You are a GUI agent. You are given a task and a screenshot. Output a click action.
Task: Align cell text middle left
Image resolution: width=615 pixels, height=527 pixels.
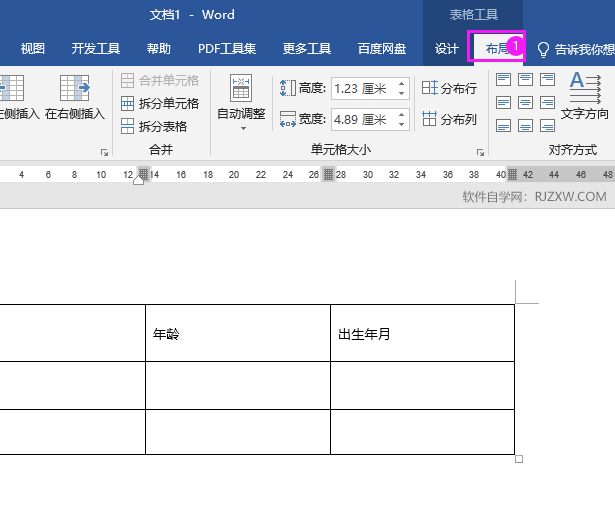[x=503, y=103]
